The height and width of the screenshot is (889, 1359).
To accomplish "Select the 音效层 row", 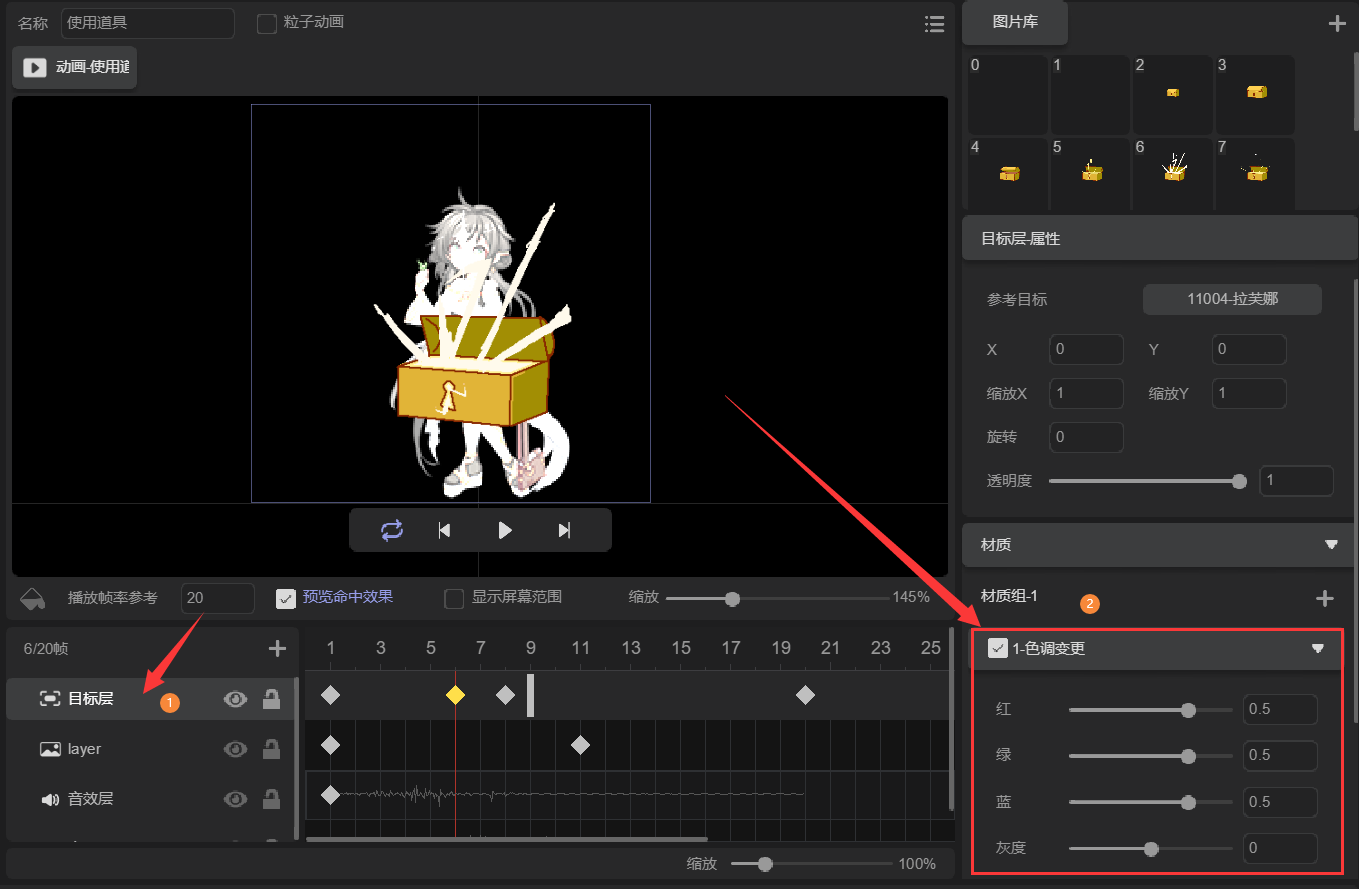I will pyautogui.click(x=150, y=799).
